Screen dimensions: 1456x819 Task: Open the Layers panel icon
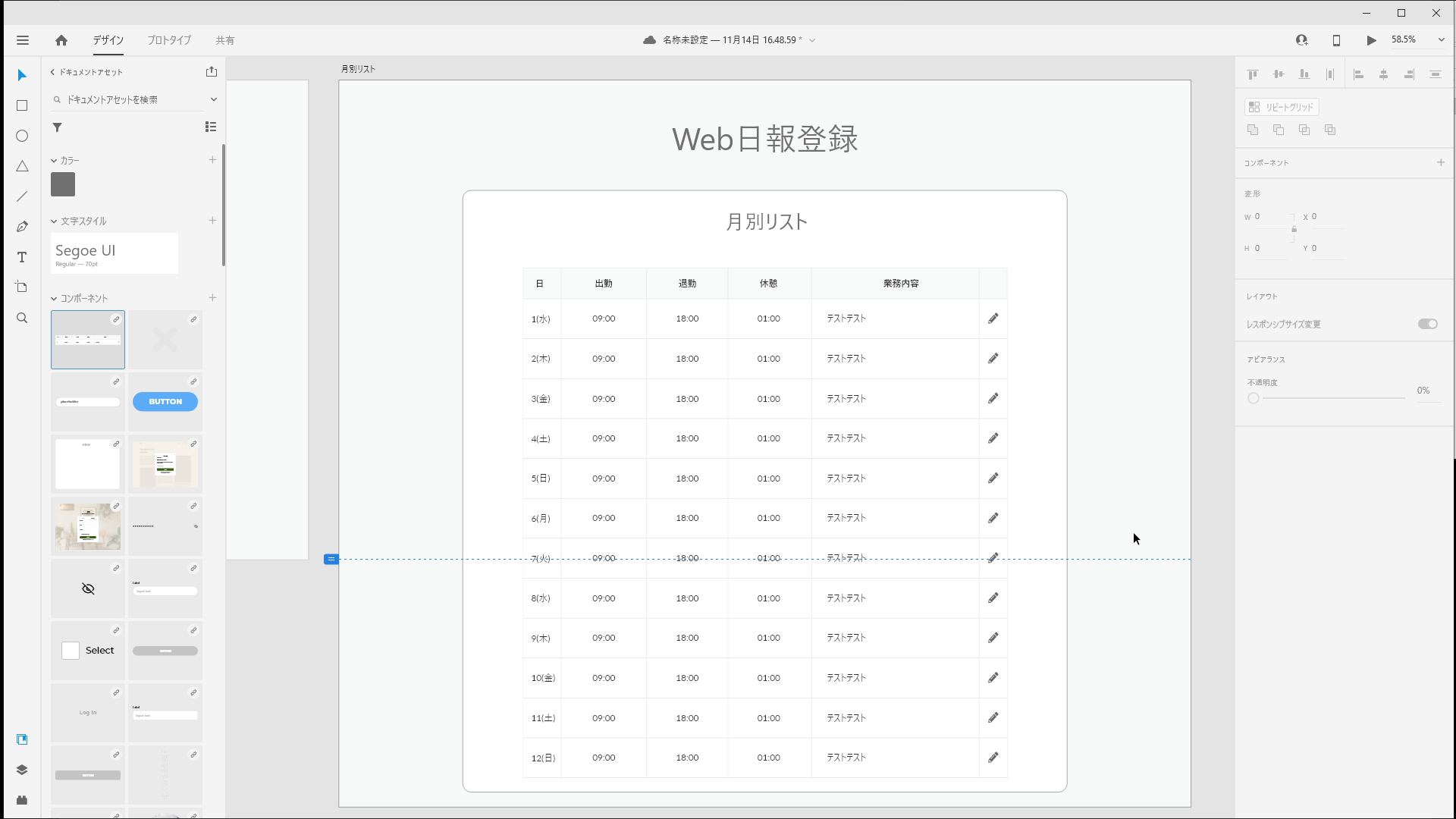22,770
